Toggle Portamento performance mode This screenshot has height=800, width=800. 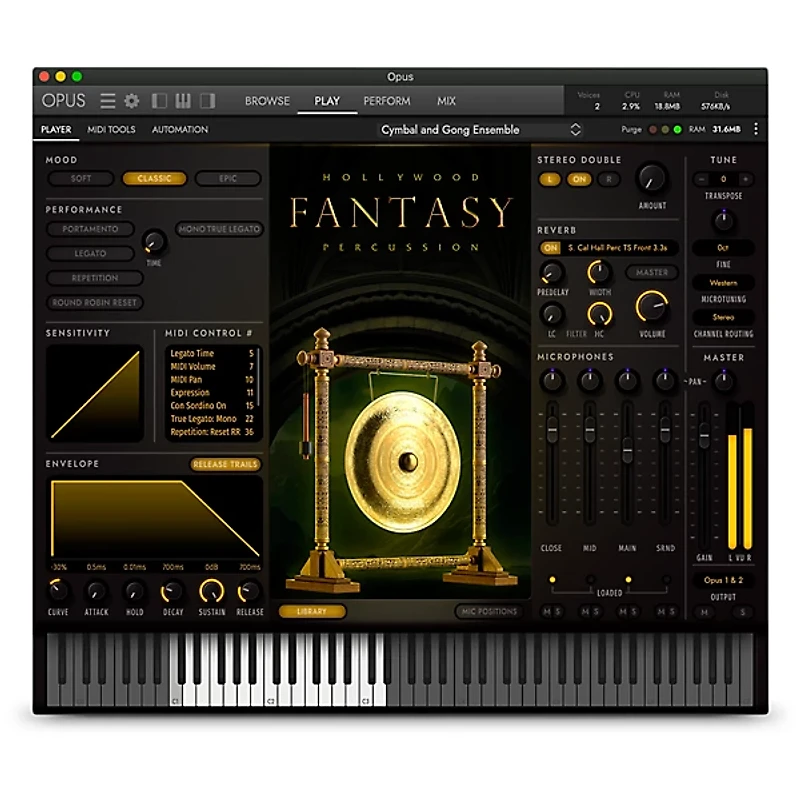tap(90, 229)
